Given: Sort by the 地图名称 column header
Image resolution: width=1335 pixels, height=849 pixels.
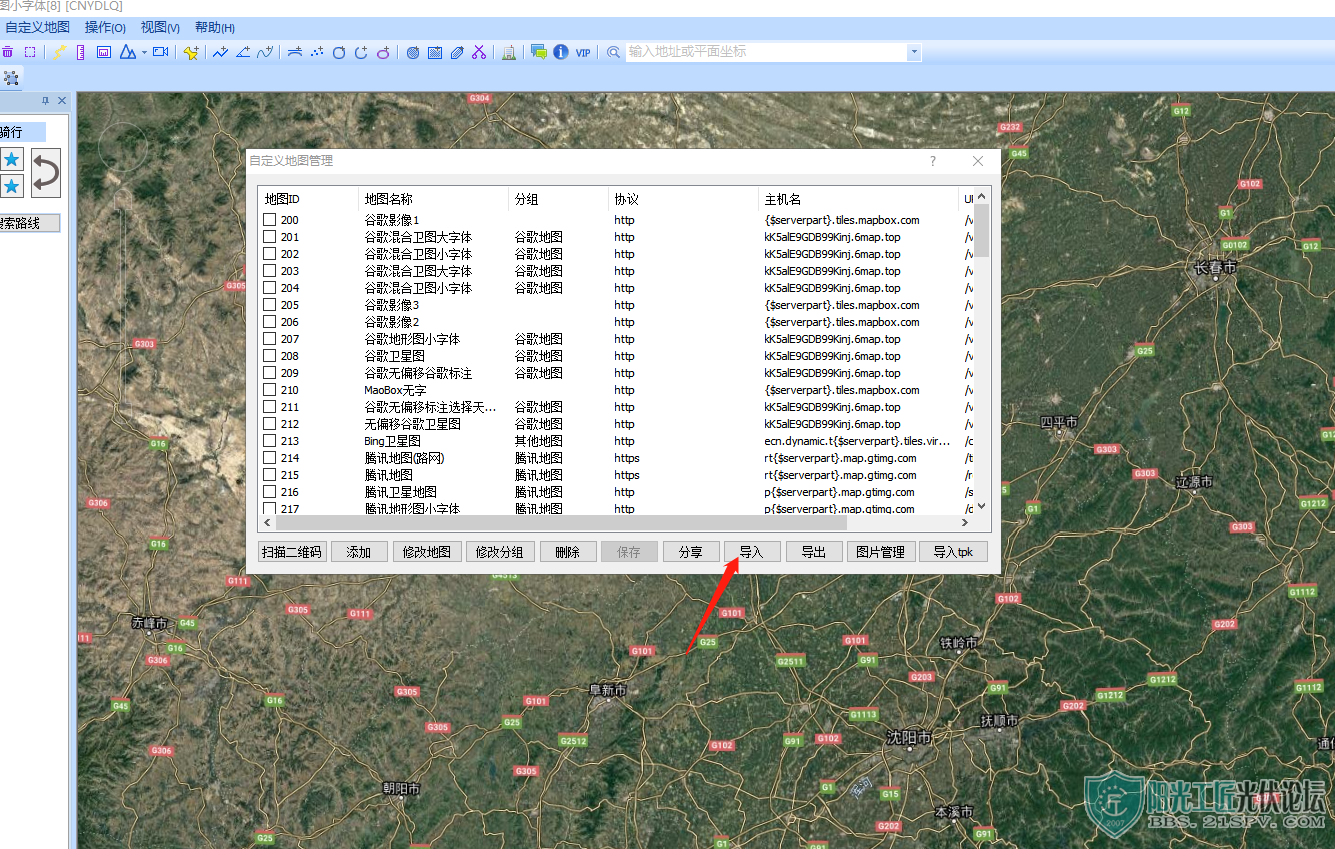Looking at the screenshot, I should tap(433, 200).
